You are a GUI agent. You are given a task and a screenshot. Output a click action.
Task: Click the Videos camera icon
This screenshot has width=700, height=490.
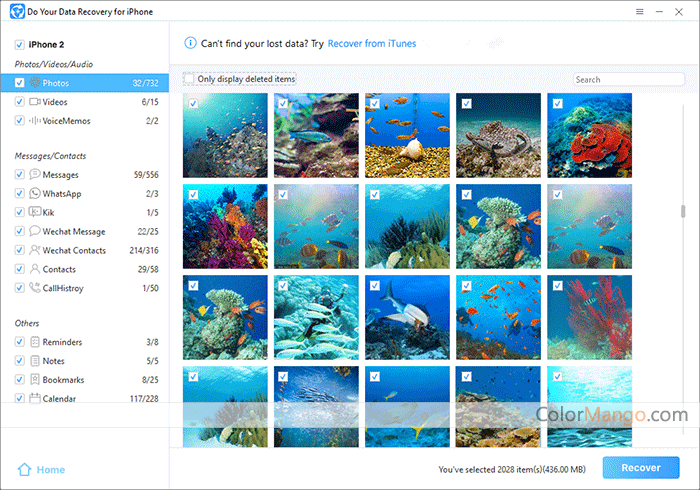(35, 102)
